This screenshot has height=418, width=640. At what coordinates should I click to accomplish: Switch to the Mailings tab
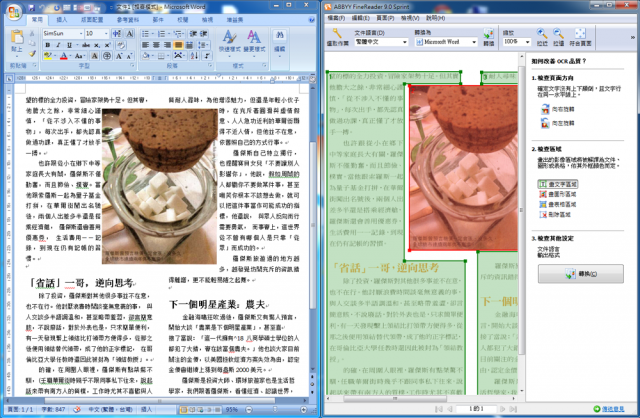tap(158, 20)
